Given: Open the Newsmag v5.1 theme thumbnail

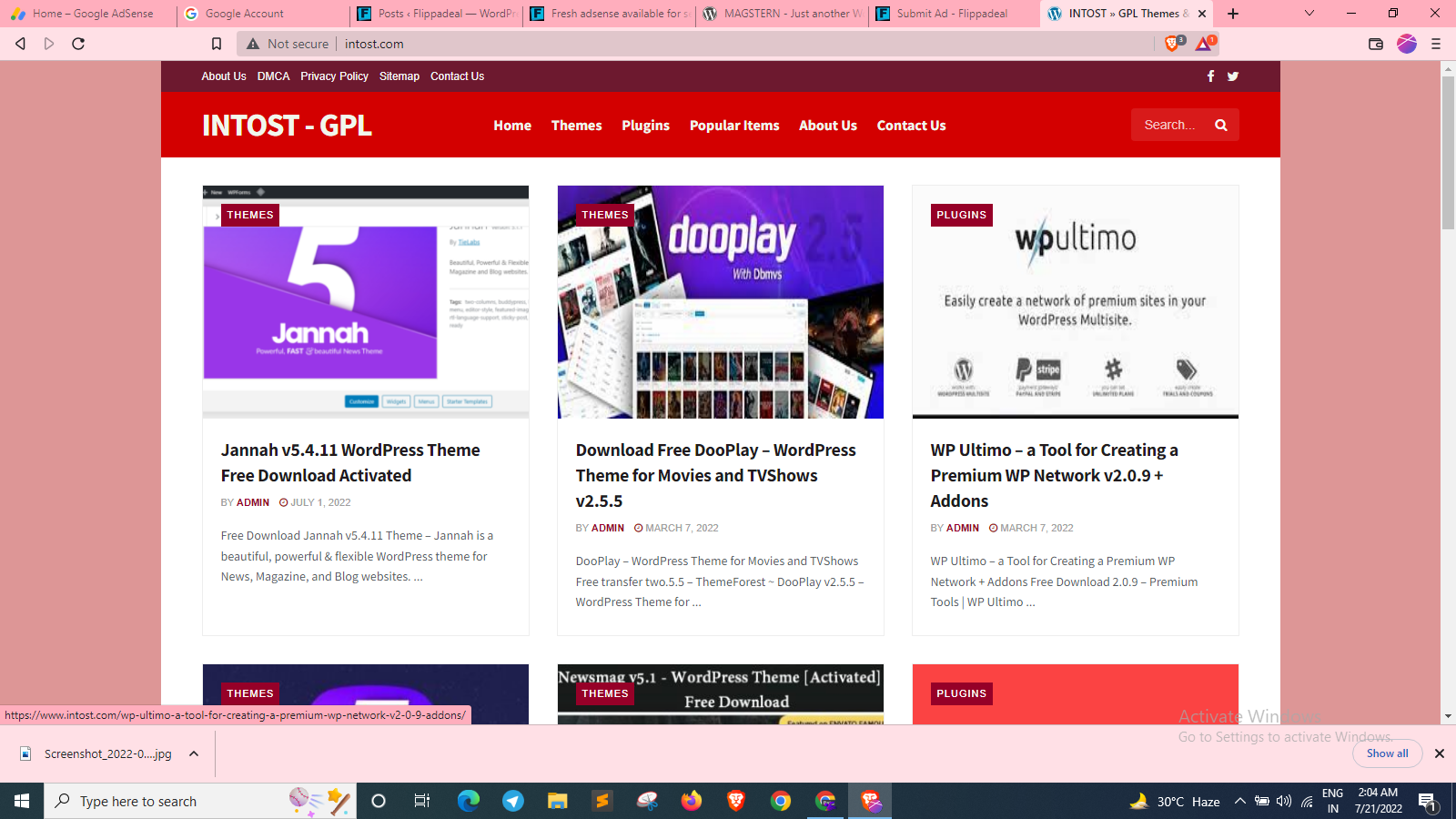Looking at the screenshot, I should [721, 694].
